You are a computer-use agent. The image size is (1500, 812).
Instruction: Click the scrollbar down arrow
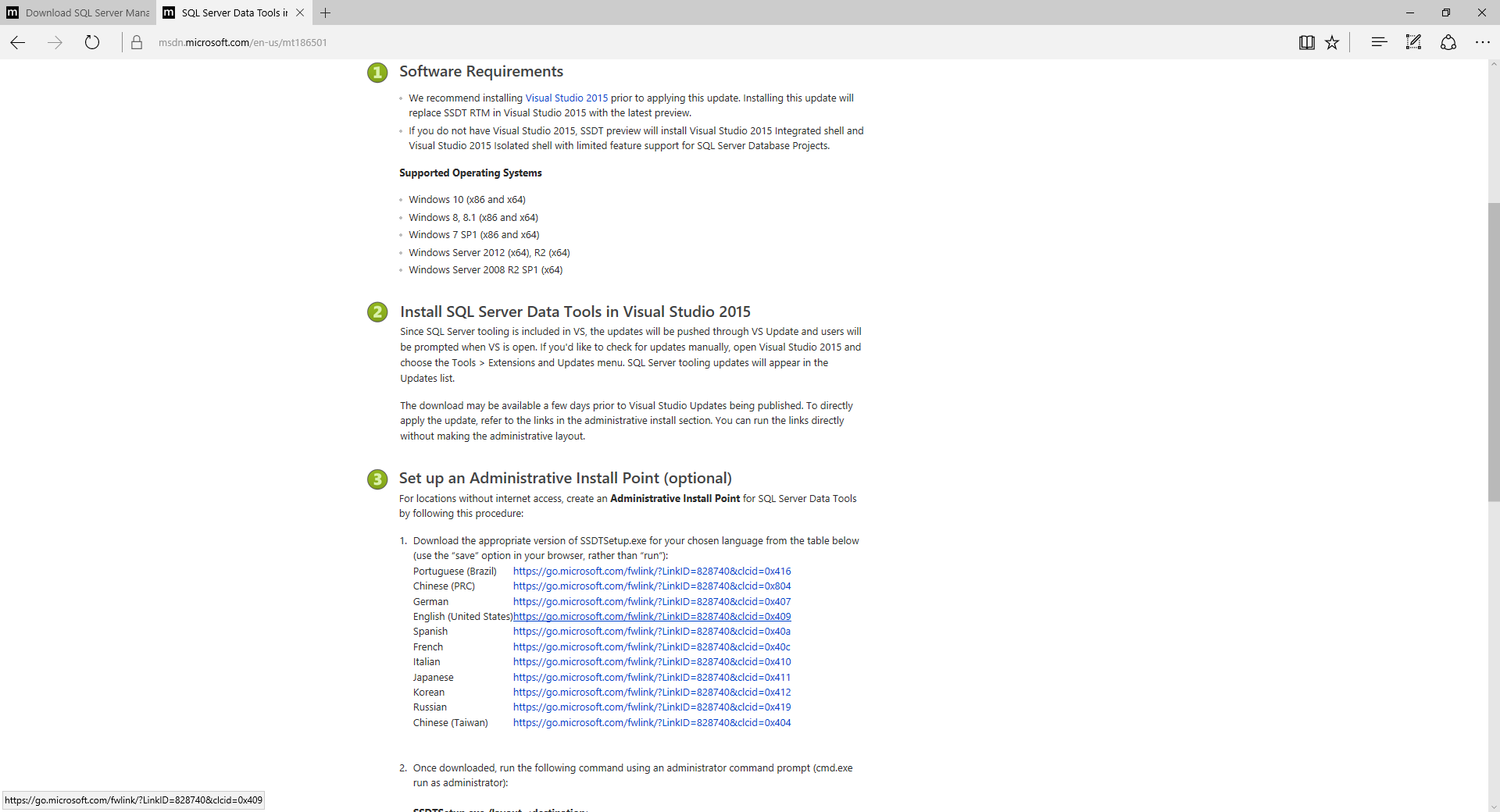(x=1494, y=807)
